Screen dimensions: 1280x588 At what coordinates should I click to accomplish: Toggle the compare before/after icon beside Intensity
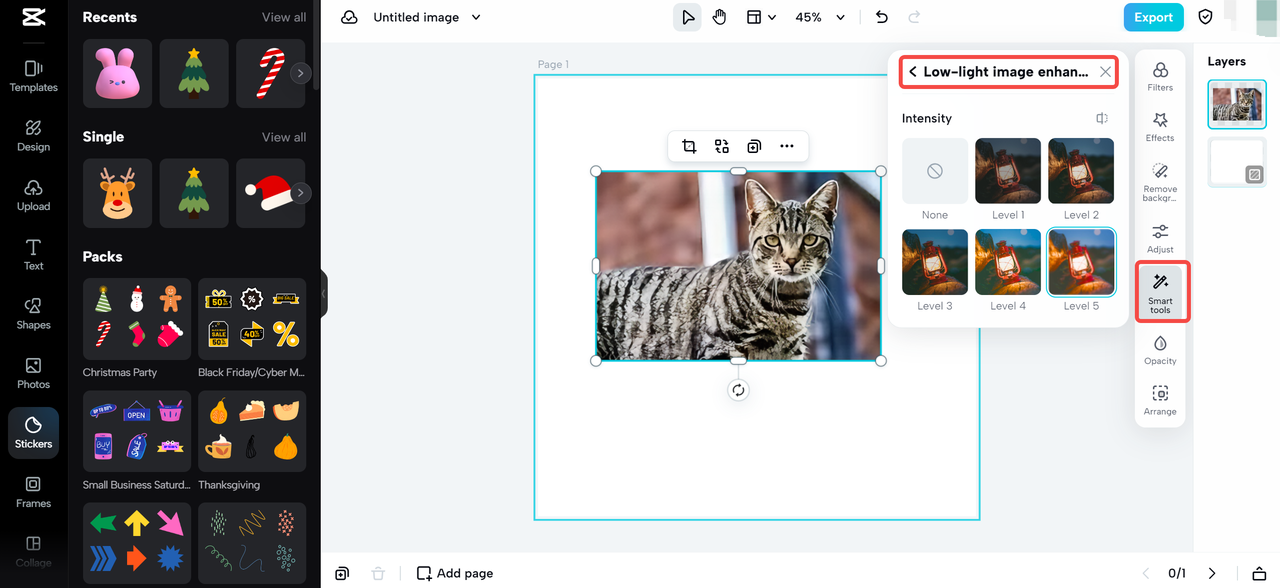tap(1101, 118)
